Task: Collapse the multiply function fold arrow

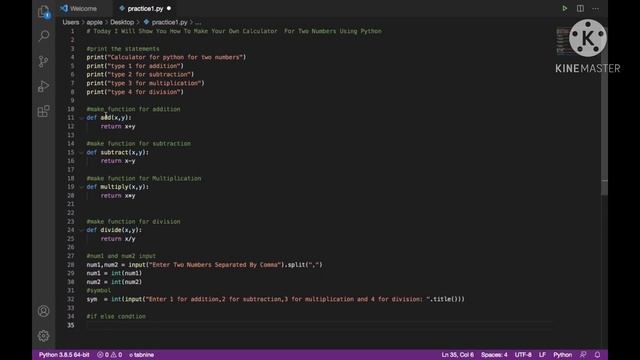Action: click(82, 187)
